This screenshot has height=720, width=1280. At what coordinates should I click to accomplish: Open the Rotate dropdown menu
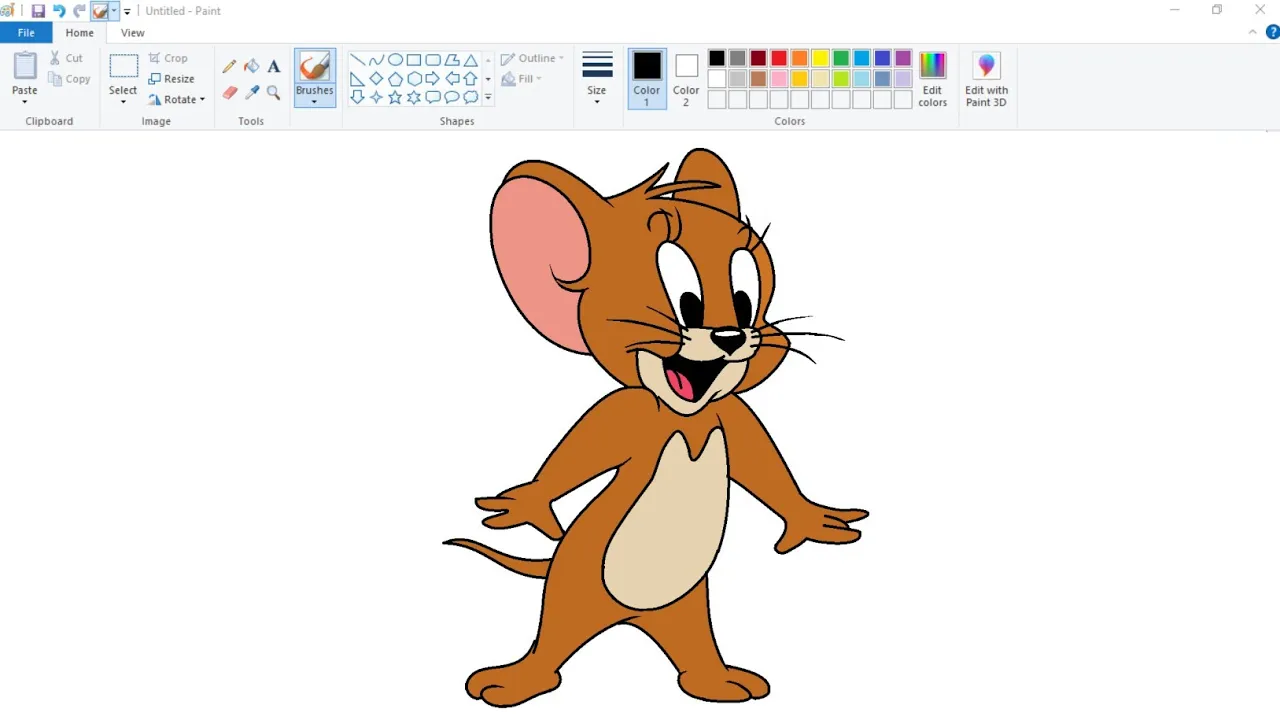(176, 99)
